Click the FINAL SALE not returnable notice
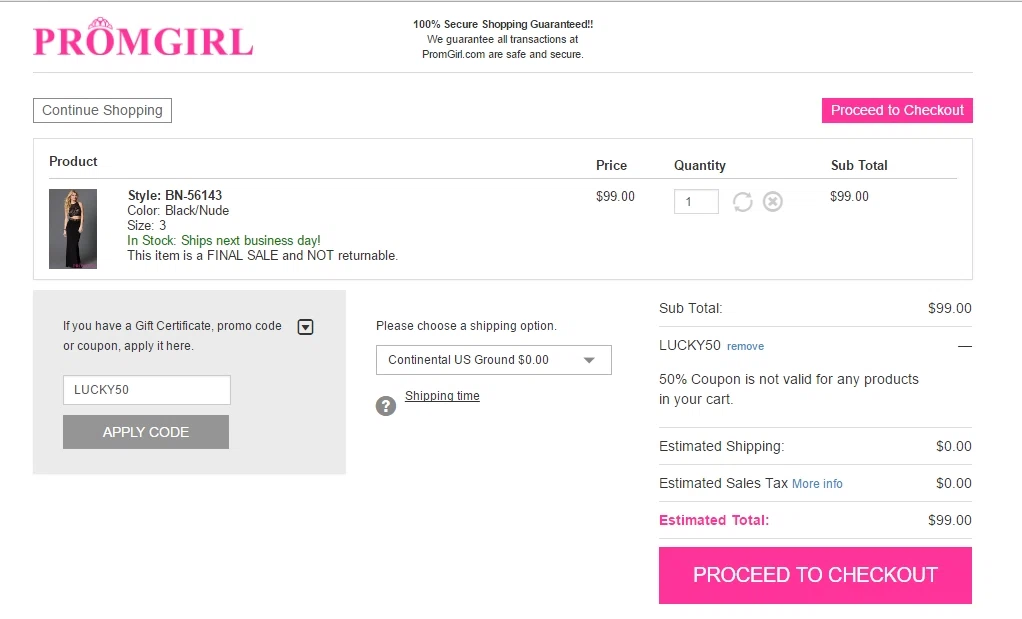The width and height of the screenshot is (1022, 619). (x=262, y=255)
